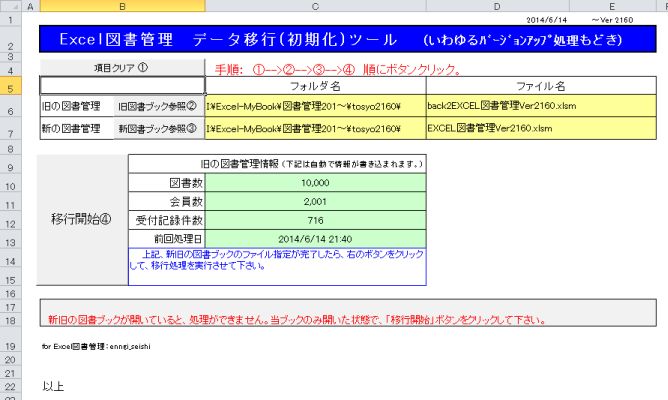This screenshot has height=400, width=668.
Task: Click back2EXCEL図書管理Ver2160.xlsm file name cell
Action: (541, 106)
